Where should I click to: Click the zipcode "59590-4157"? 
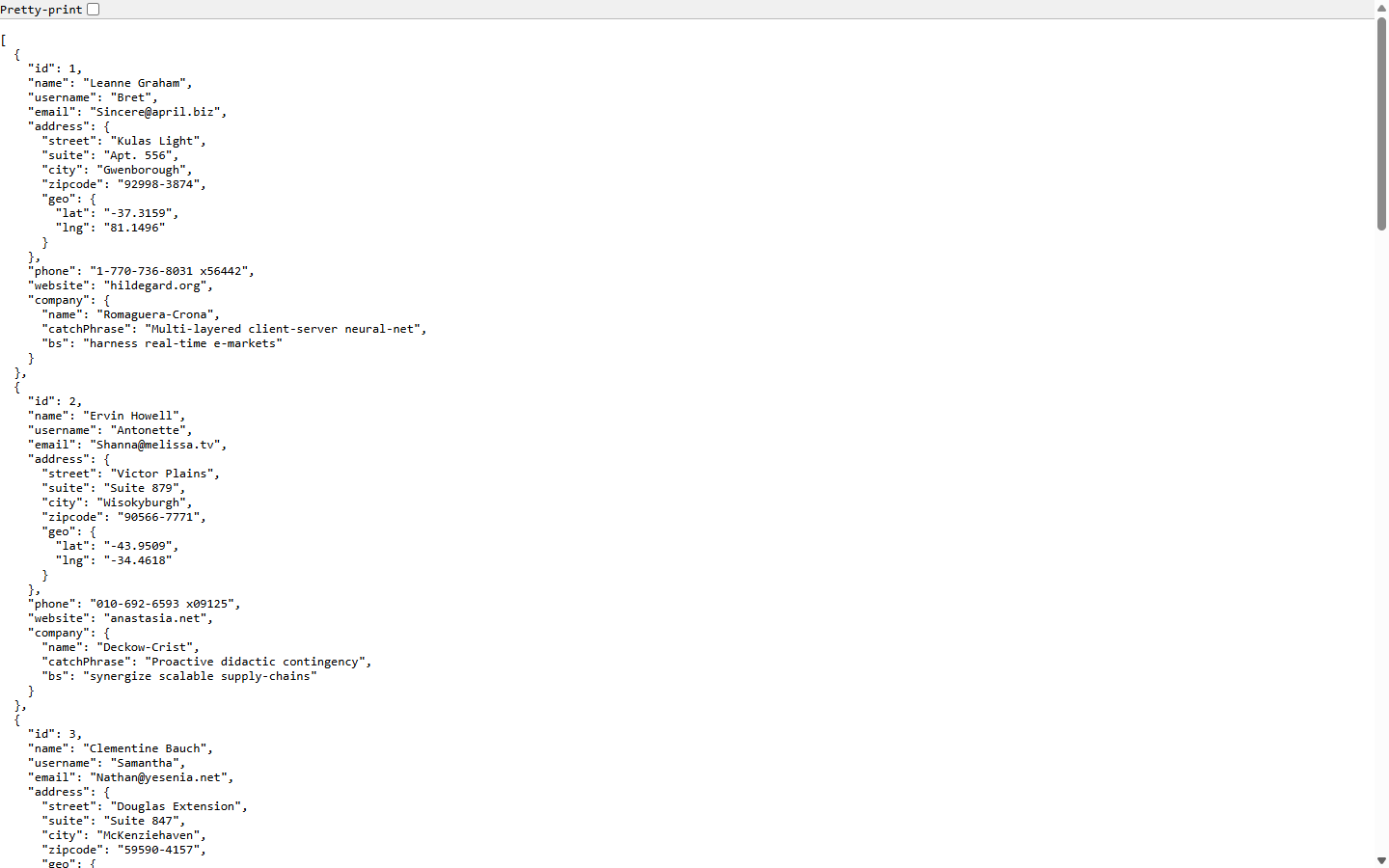[160, 850]
